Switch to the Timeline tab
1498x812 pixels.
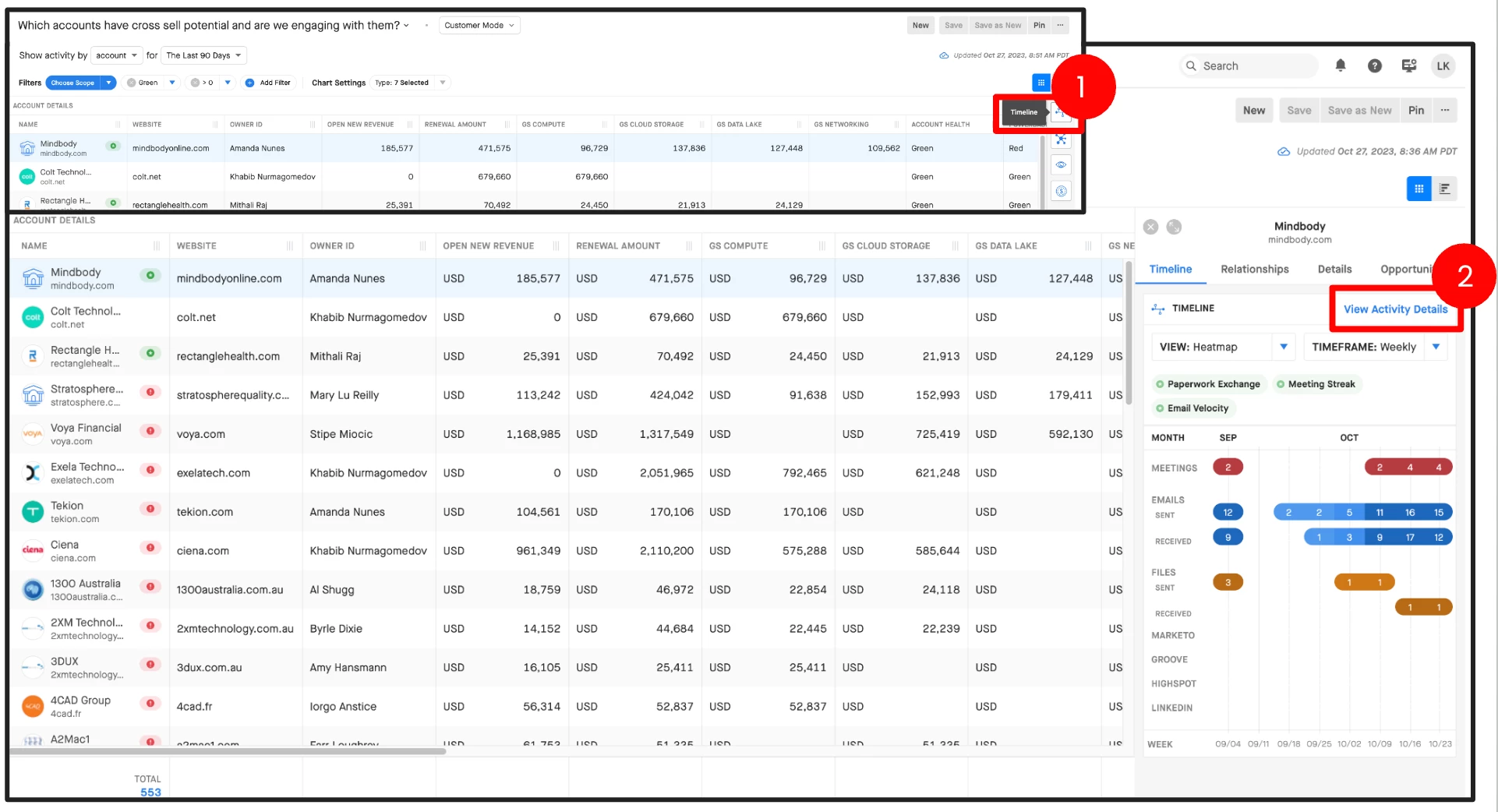click(1170, 269)
